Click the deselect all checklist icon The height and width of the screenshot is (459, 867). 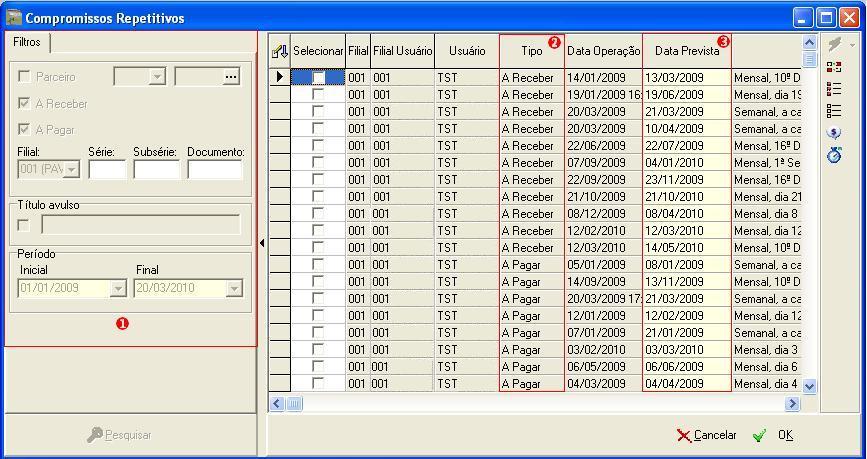click(x=834, y=111)
